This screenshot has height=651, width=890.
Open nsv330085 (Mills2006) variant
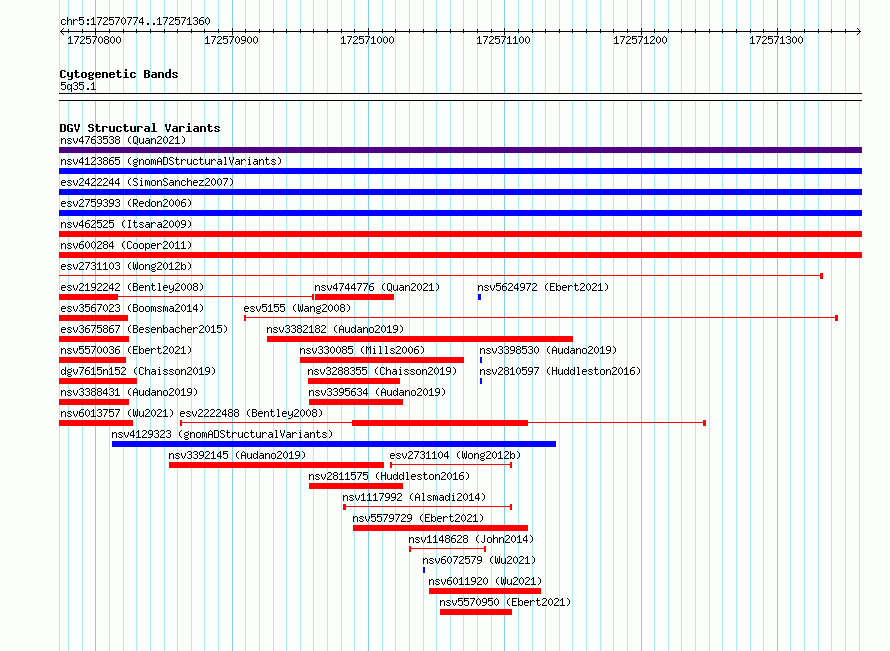(362, 350)
